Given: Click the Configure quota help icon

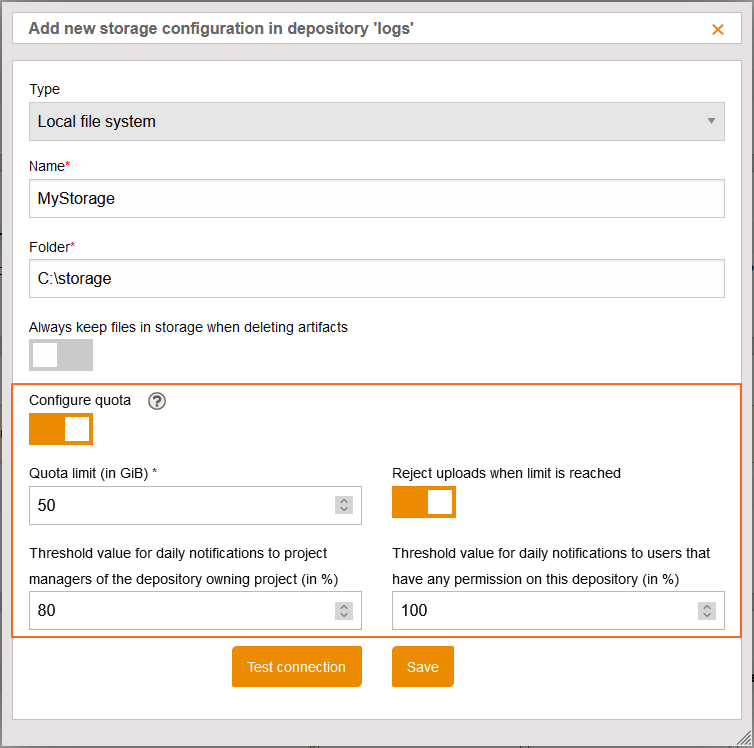Looking at the screenshot, I should [x=157, y=401].
